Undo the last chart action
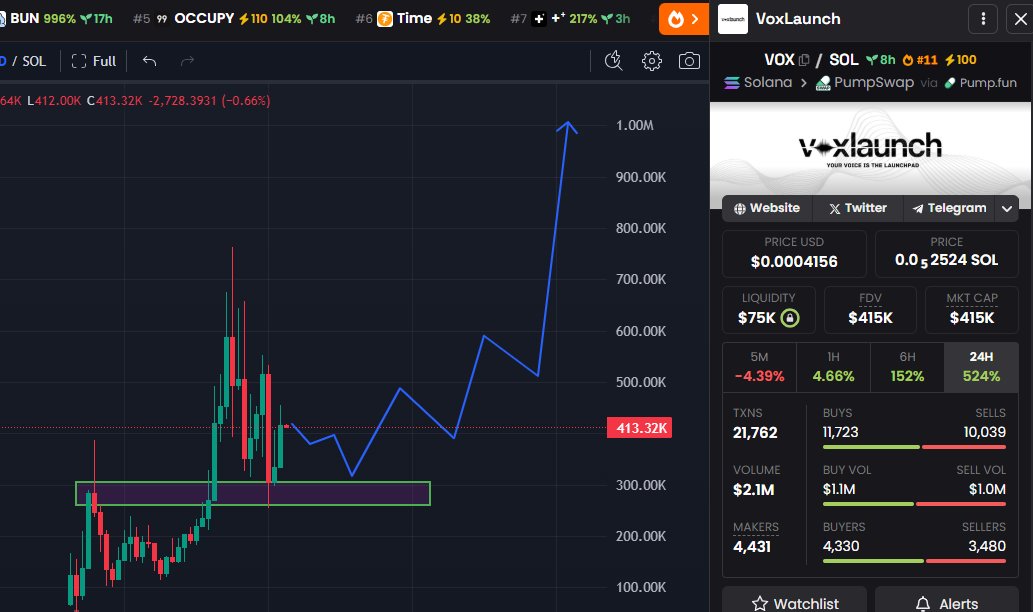 click(150, 61)
